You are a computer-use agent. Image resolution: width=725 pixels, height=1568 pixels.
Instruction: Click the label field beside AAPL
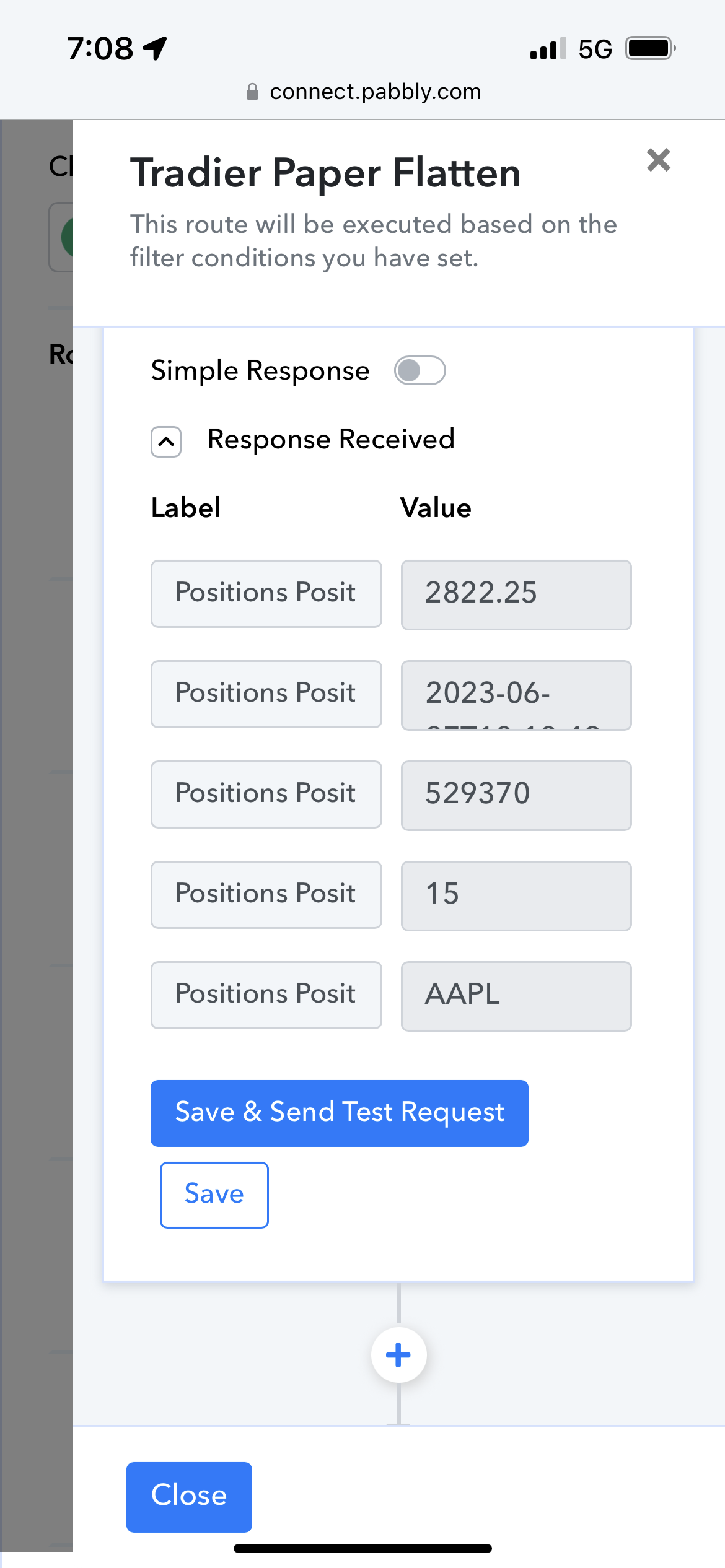(266, 995)
